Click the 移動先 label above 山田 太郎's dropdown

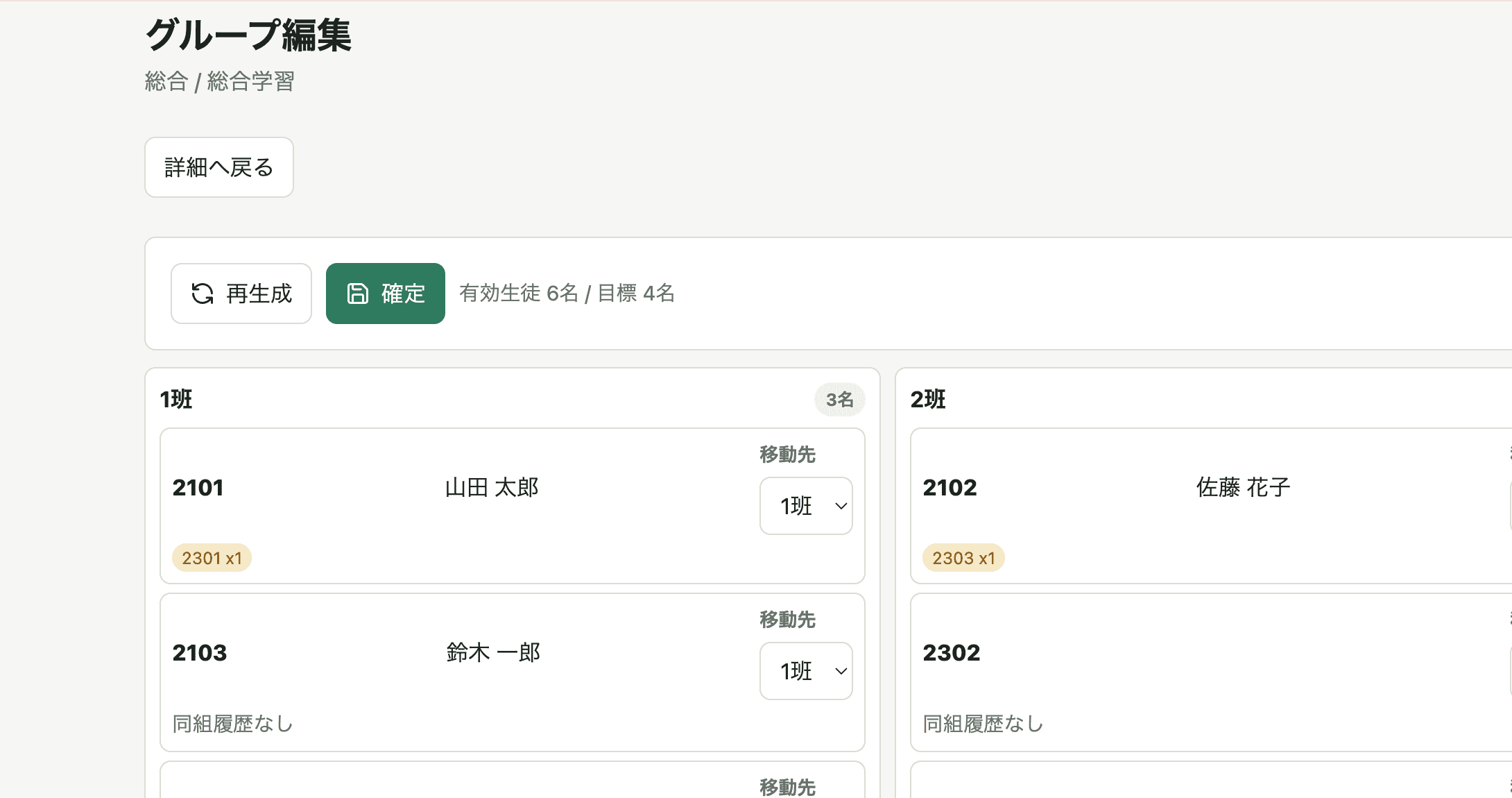tap(787, 455)
